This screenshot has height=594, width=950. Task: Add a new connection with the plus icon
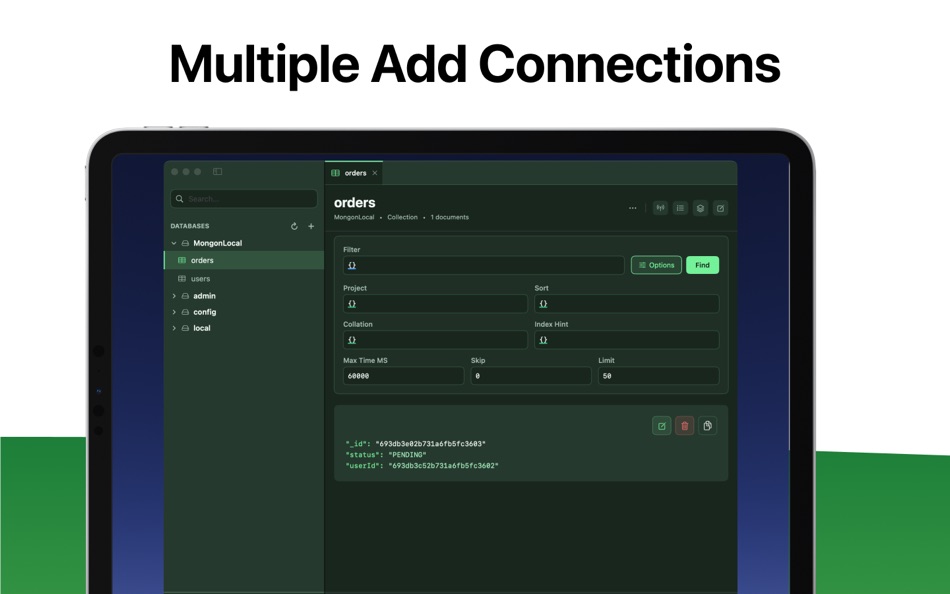tap(310, 226)
